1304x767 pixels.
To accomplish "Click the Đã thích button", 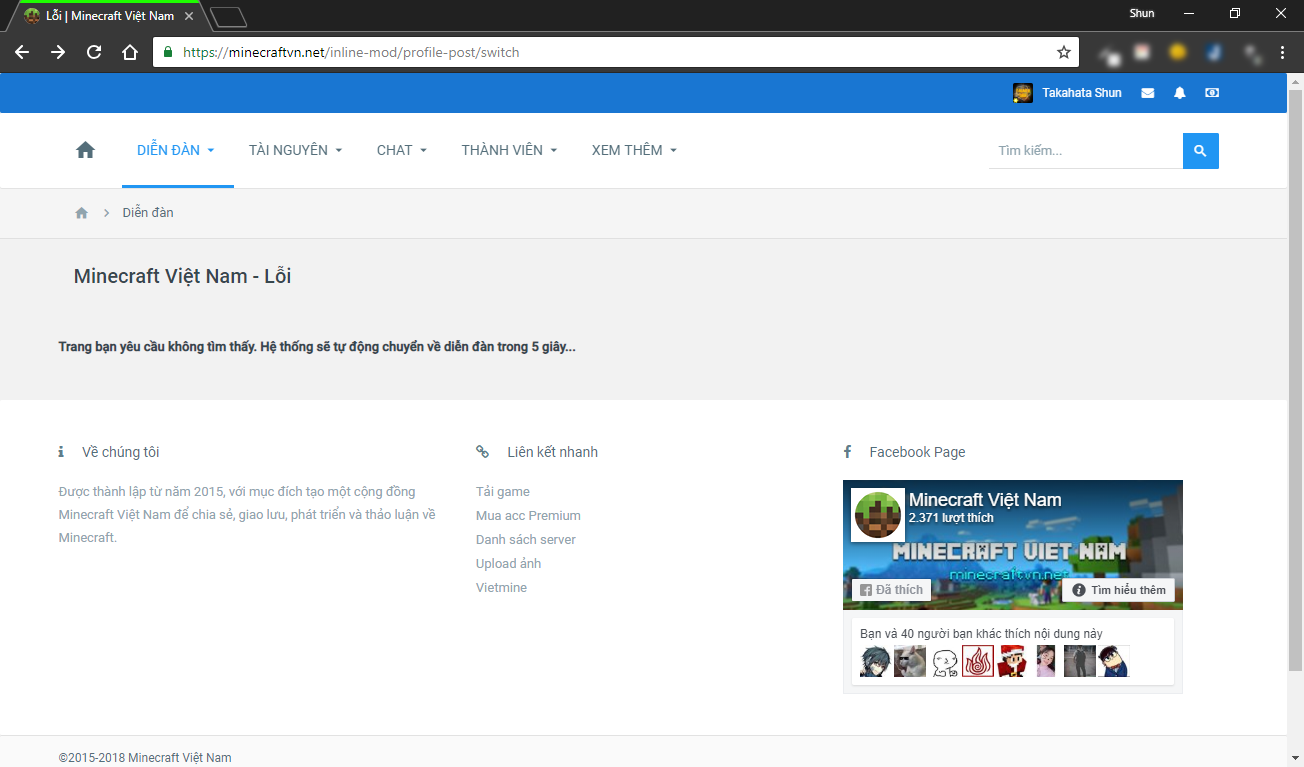I will [x=891, y=590].
